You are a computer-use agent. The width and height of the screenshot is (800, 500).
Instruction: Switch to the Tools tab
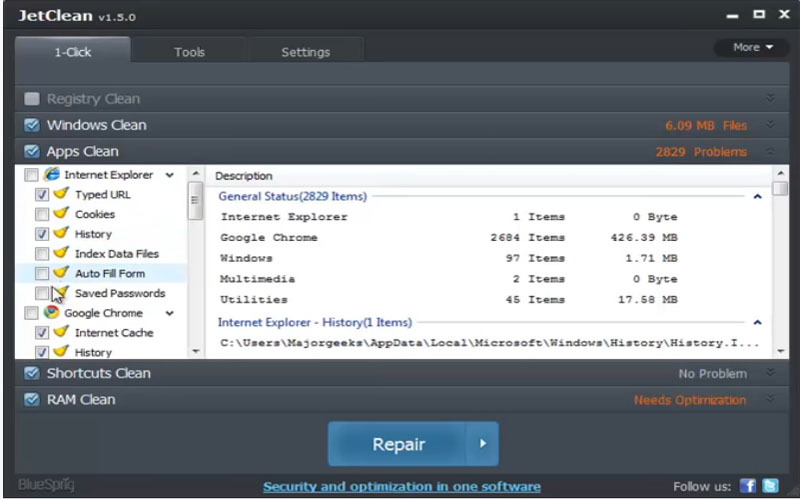coord(189,52)
